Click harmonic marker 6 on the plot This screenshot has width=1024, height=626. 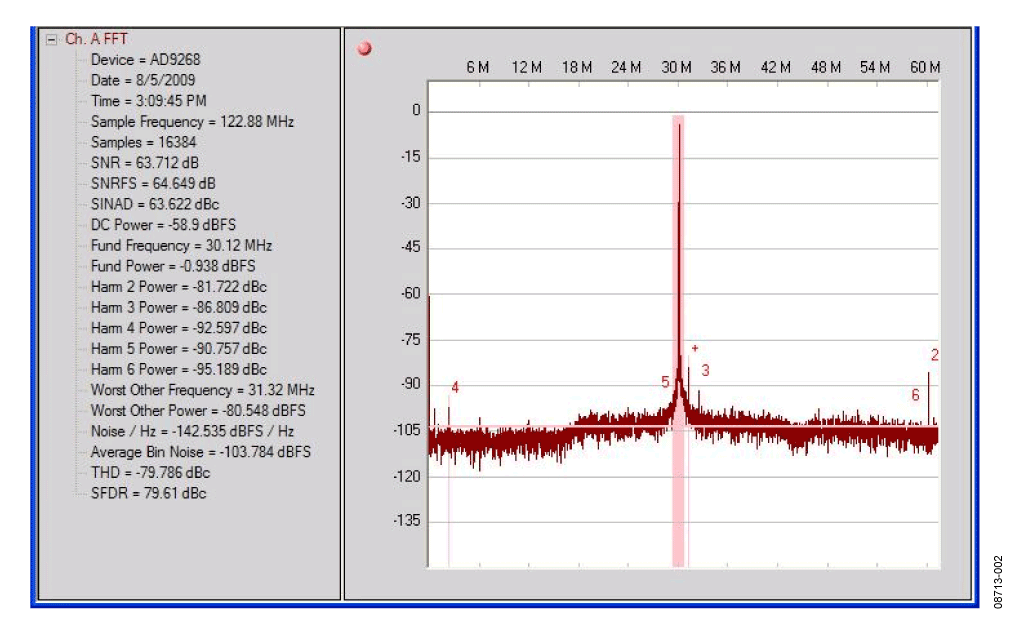click(x=915, y=395)
